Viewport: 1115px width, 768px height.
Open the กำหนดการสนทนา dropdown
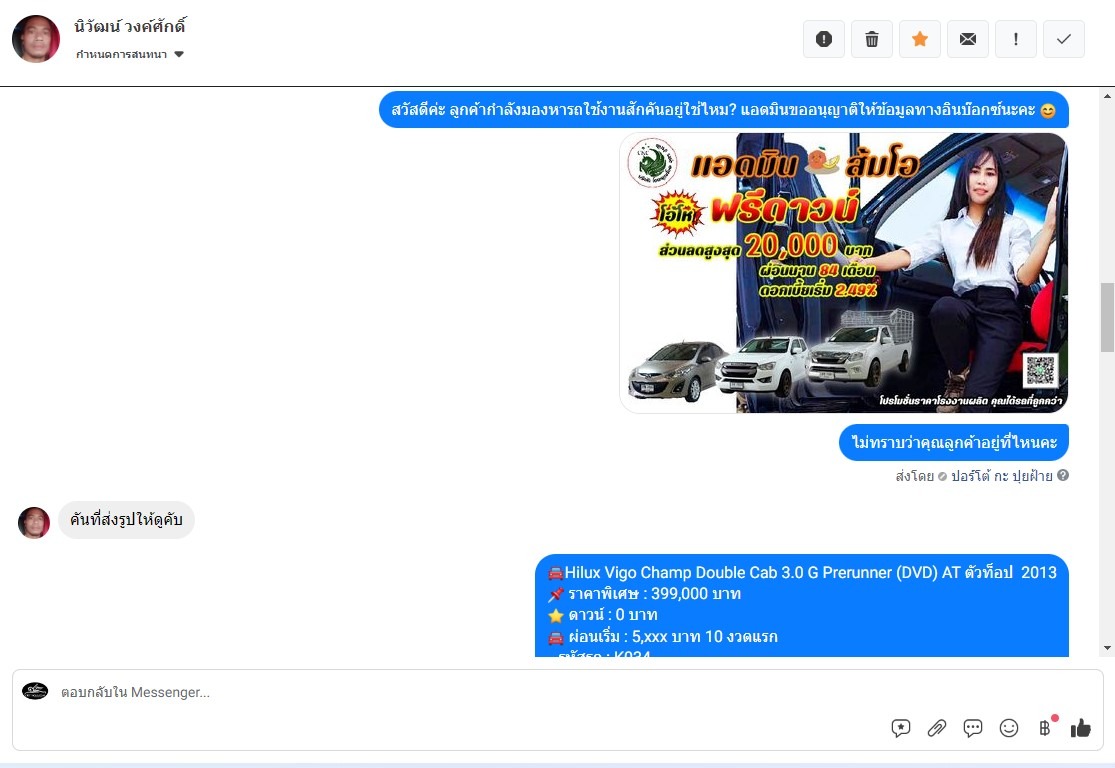(x=130, y=55)
